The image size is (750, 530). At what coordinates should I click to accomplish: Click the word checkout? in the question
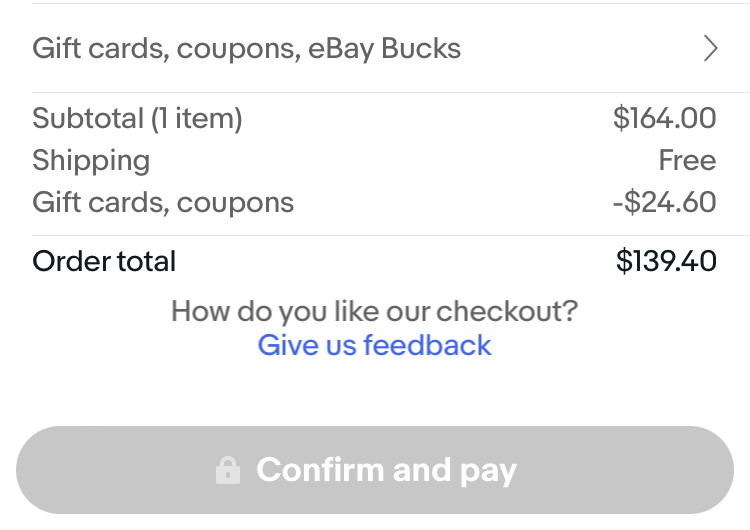(x=507, y=311)
